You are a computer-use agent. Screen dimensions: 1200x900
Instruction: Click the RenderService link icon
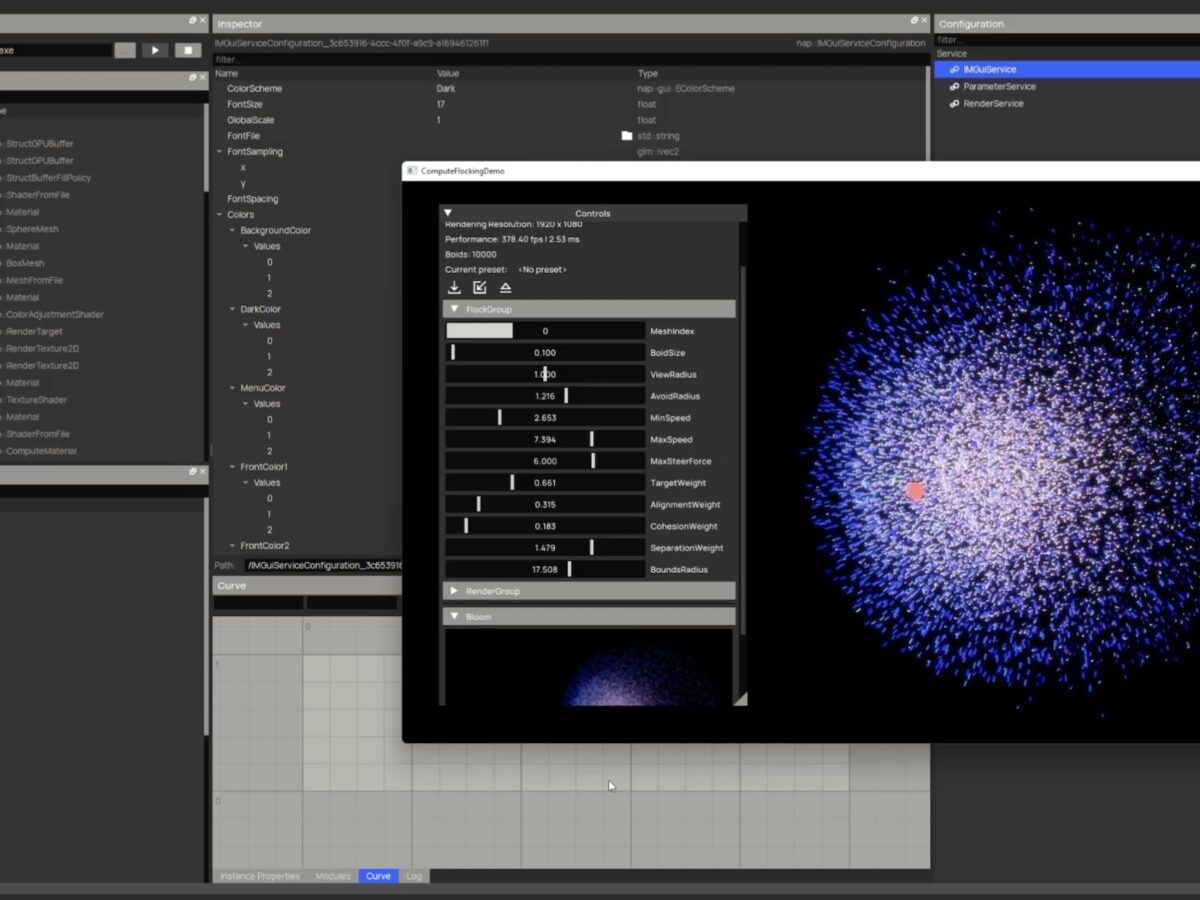pos(955,104)
